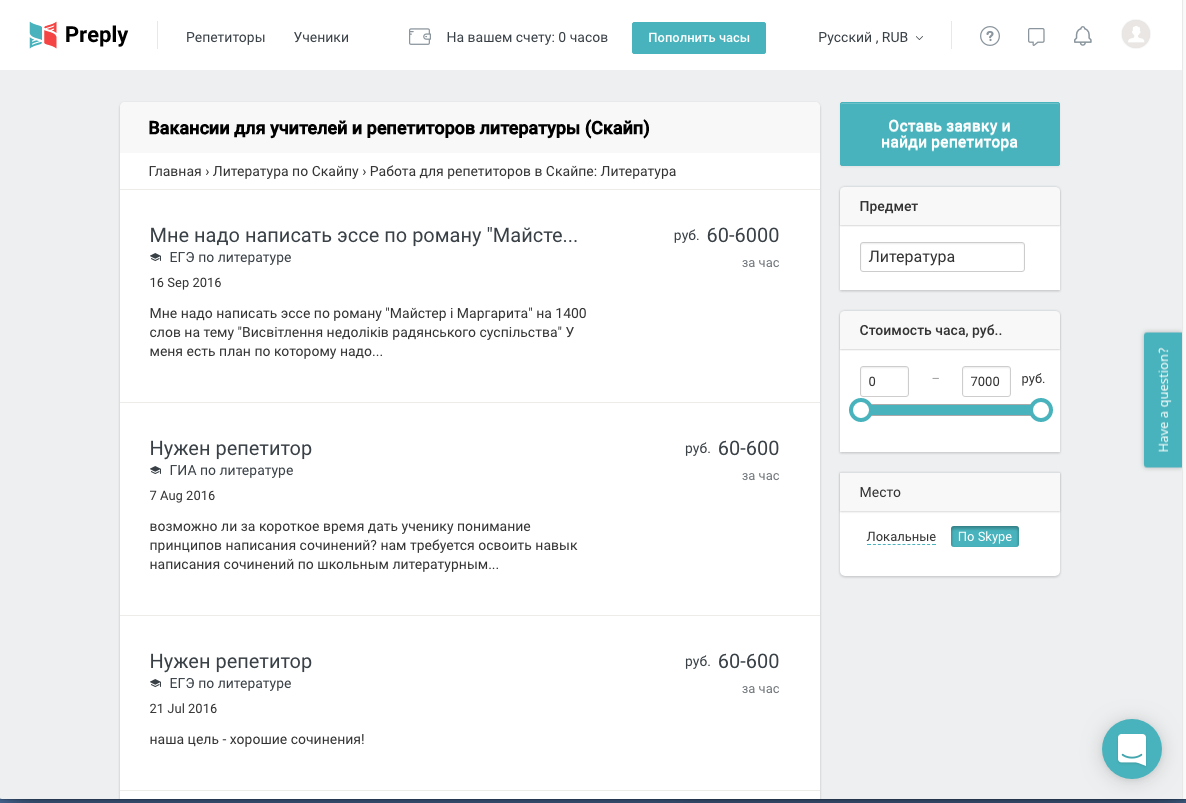1186x803 pixels.
Task: Select the По Skype location option
Action: click(985, 537)
